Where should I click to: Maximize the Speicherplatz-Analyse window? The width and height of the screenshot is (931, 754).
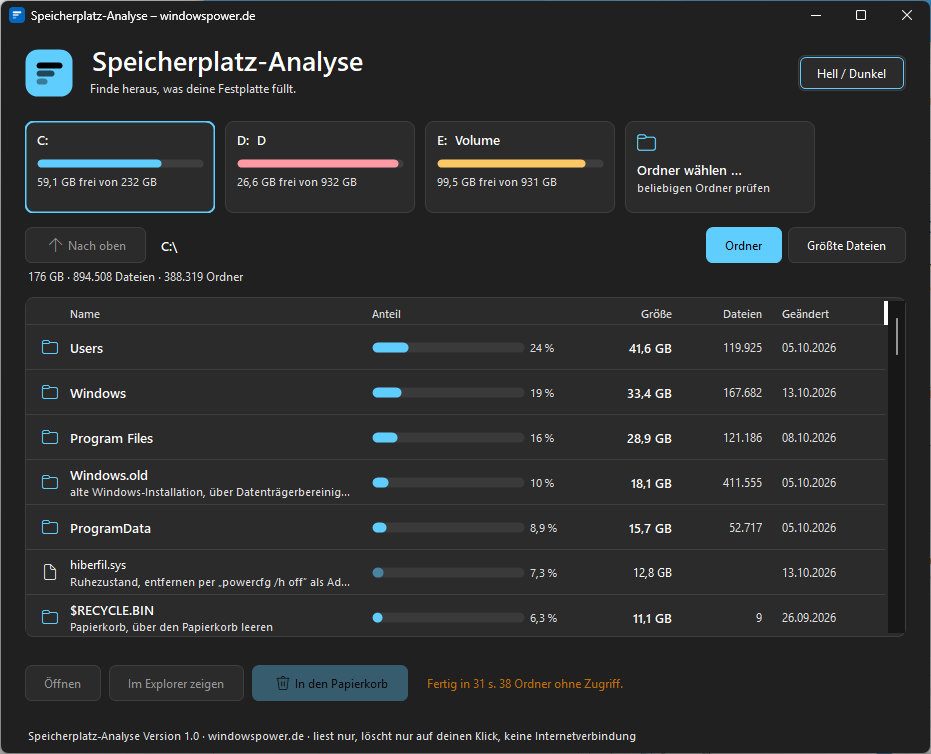tap(861, 15)
